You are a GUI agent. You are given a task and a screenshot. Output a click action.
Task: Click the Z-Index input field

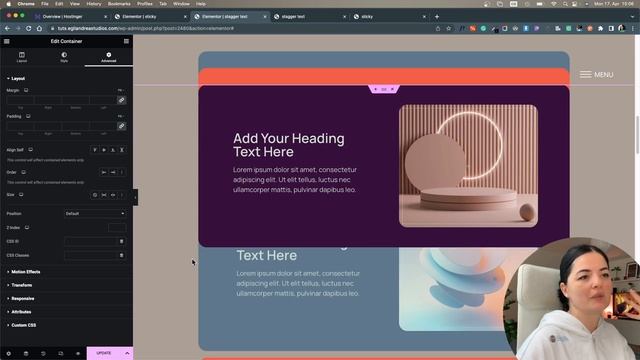[117, 228]
